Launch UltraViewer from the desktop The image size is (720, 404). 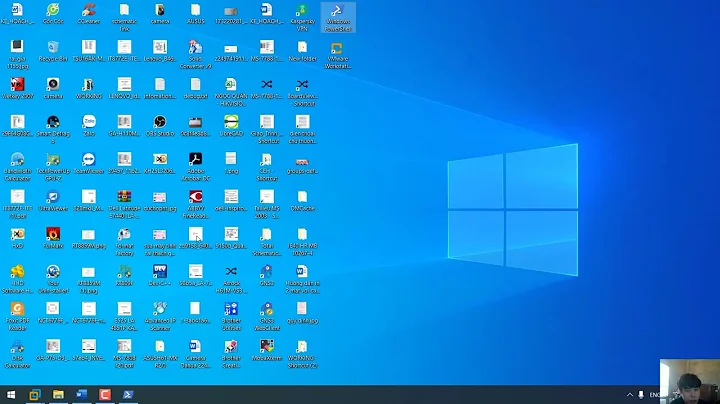53,201
